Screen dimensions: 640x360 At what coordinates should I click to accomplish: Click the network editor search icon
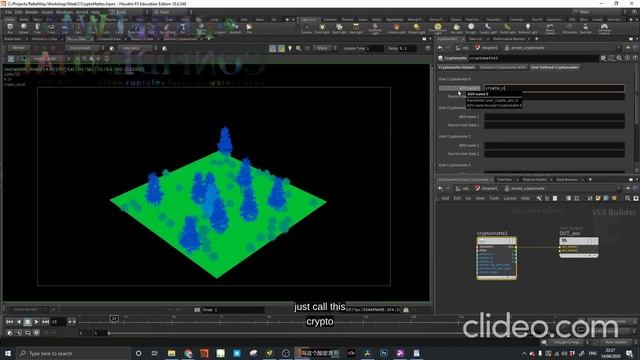(628, 198)
